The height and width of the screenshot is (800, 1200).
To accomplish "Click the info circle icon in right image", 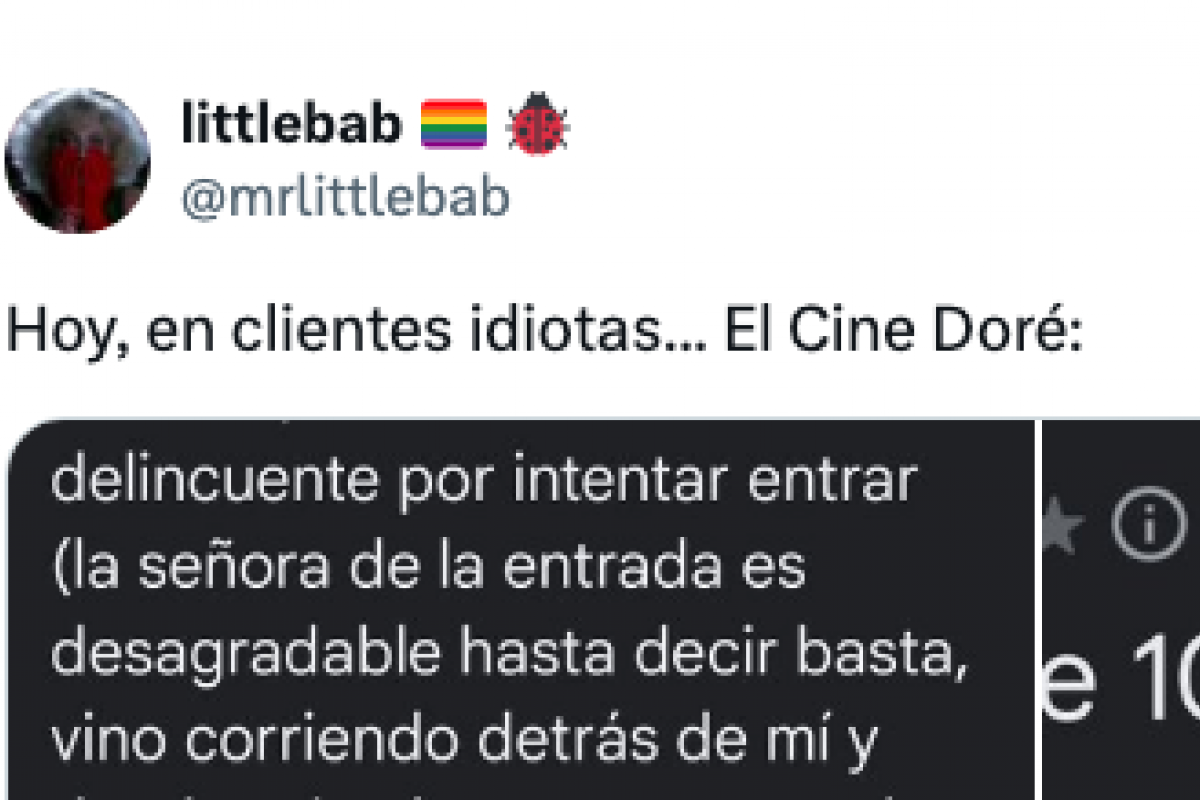I will point(1148,522).
